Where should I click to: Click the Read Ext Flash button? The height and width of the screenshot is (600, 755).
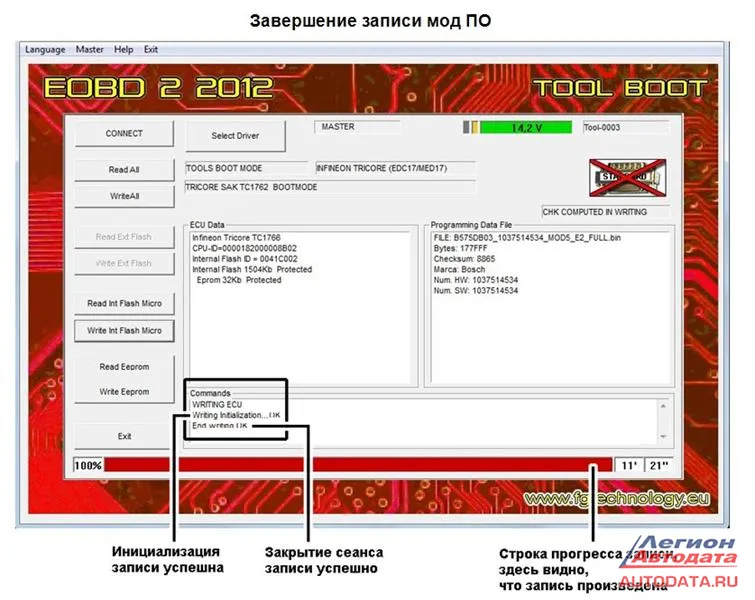(124, 237)
